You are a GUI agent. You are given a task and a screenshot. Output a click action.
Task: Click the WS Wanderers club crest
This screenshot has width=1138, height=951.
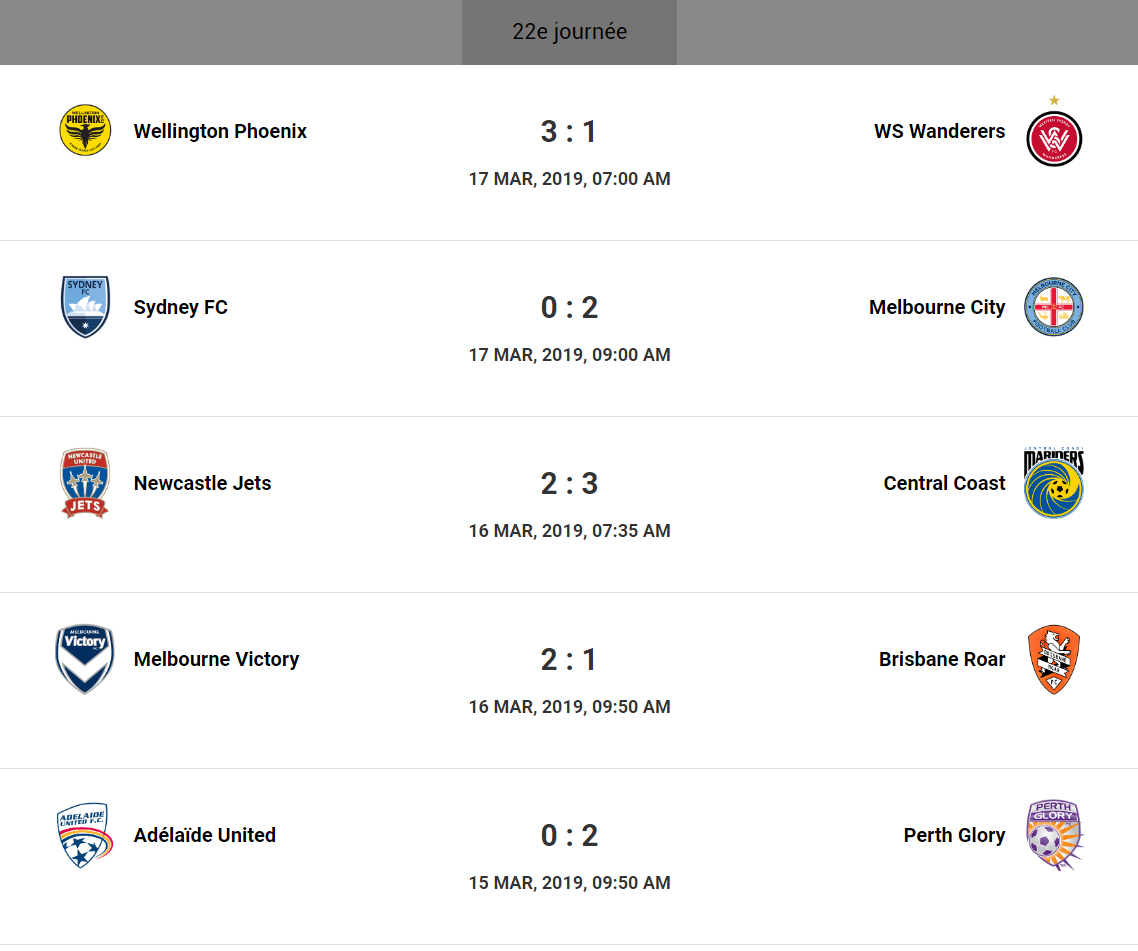1054,138
